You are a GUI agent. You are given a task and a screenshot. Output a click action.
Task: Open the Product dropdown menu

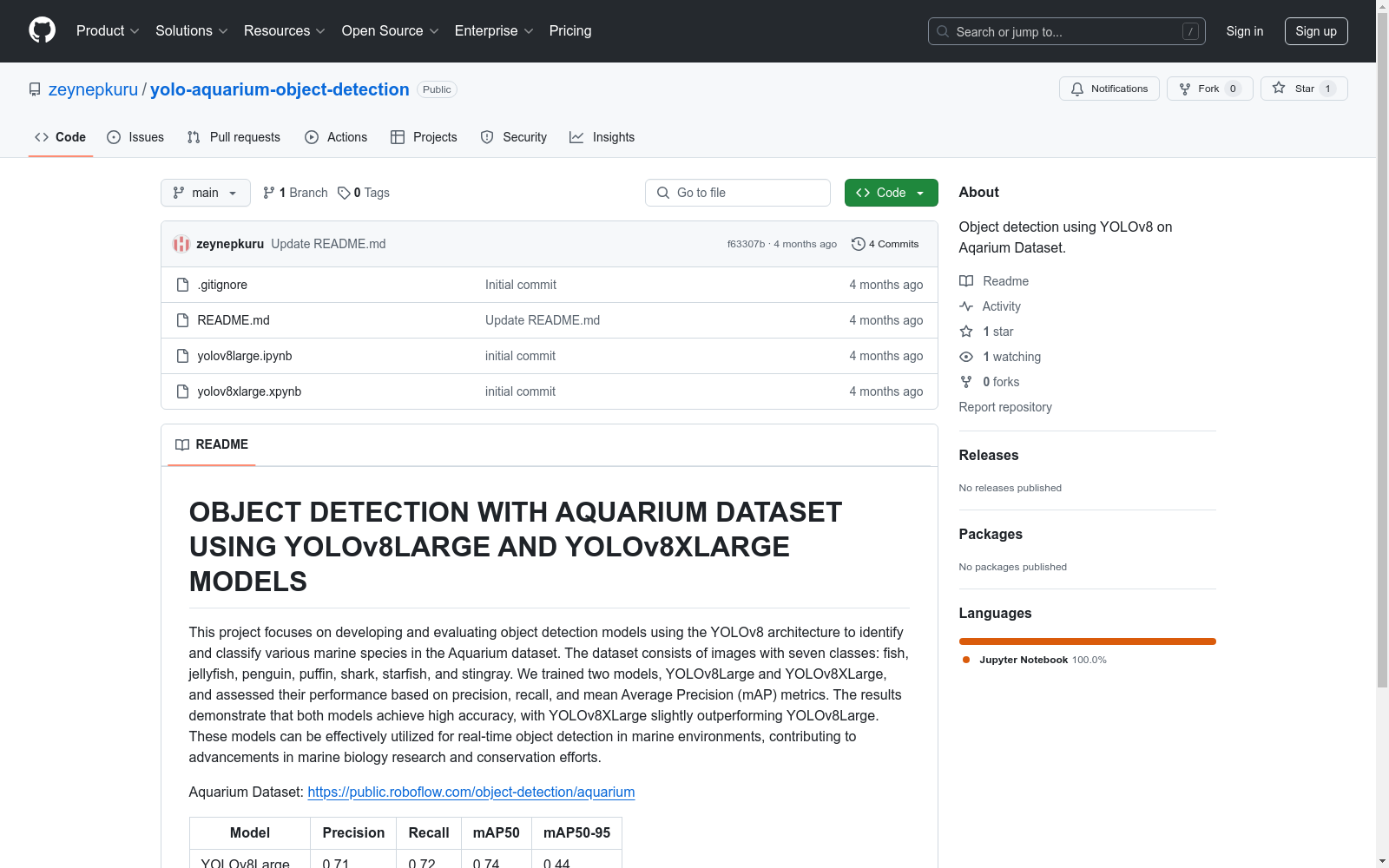108,30
